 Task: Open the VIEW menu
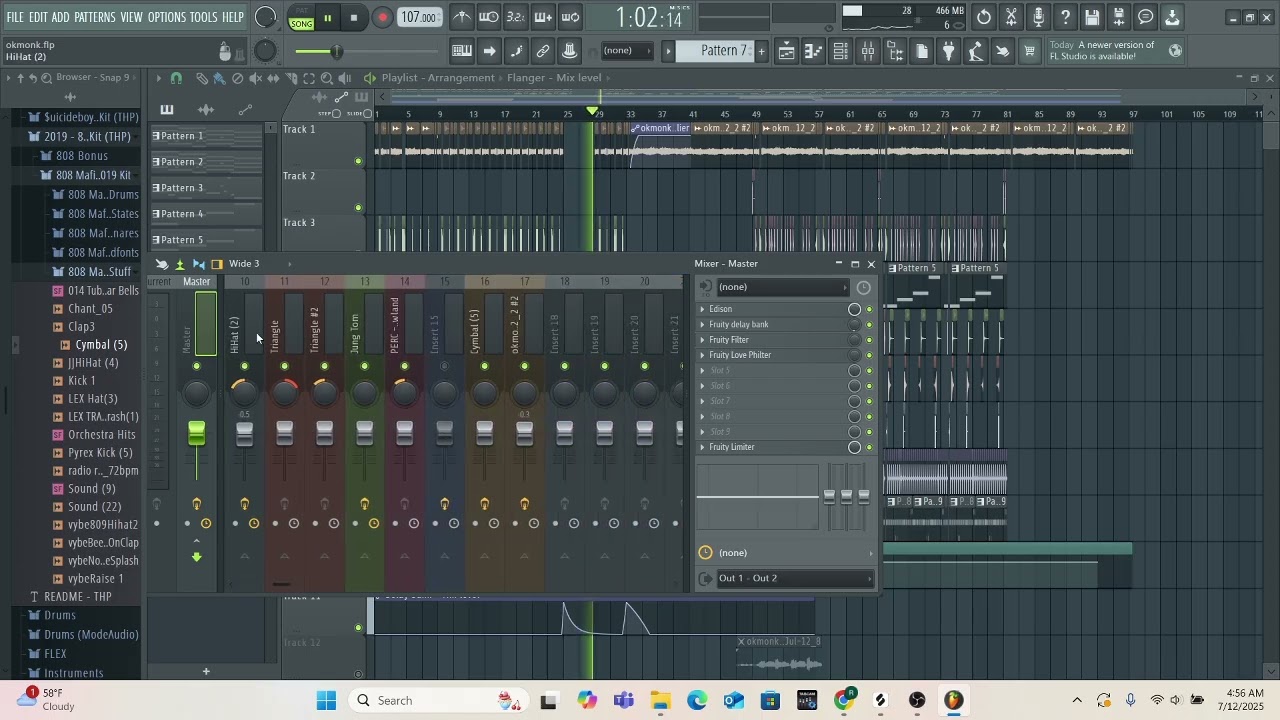coord(132,17)
